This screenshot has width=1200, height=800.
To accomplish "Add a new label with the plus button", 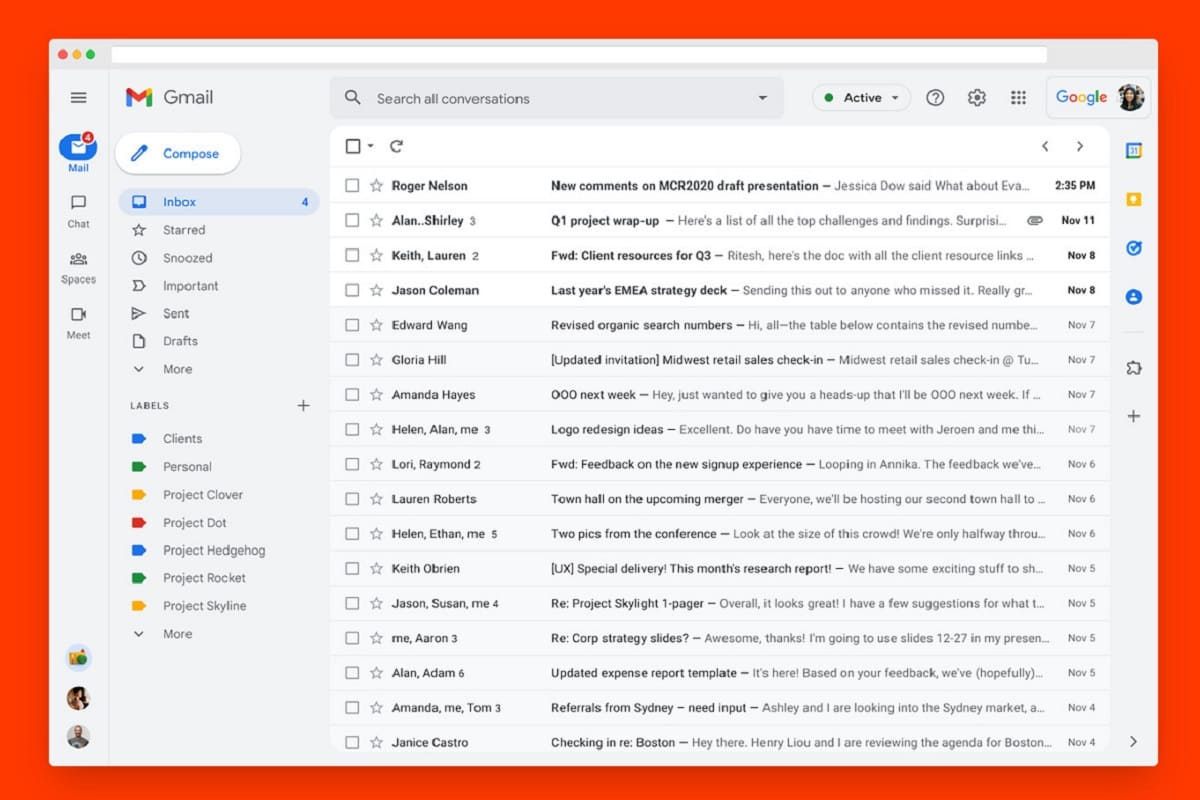I will click(x=303, y=405).
